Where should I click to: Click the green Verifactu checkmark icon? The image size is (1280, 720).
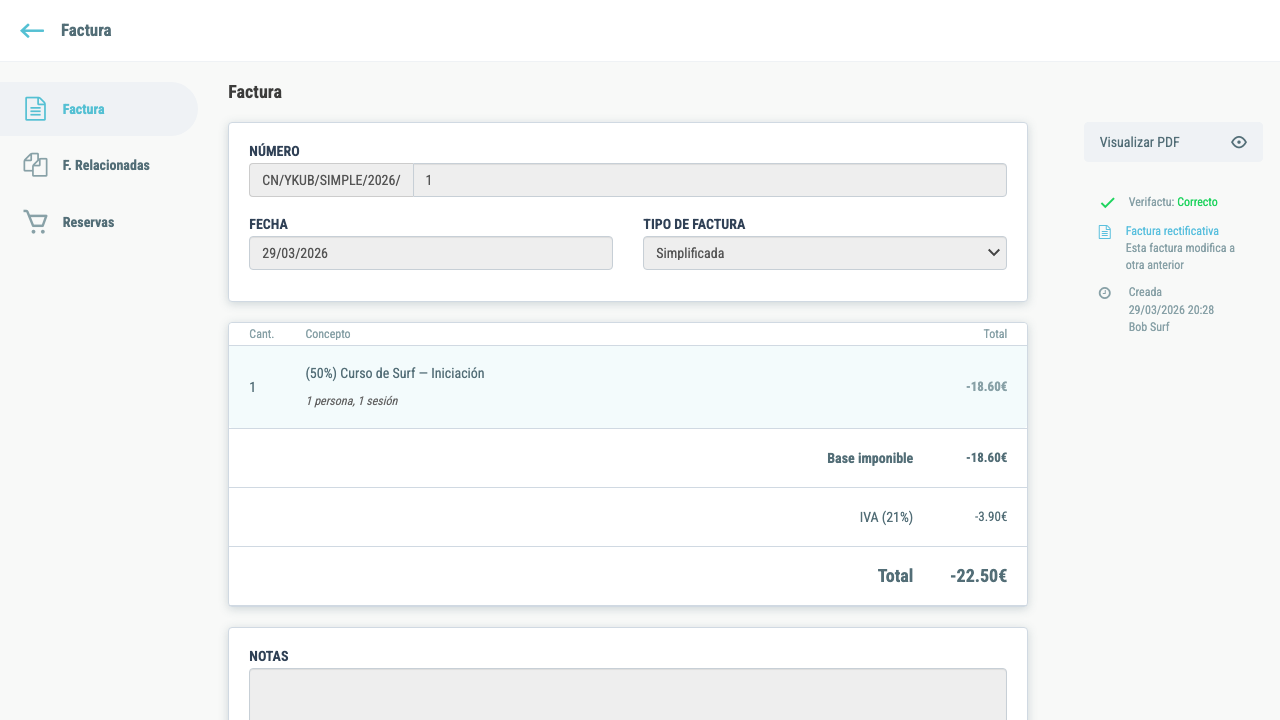pyautogui.click(x=1107, y=203)
